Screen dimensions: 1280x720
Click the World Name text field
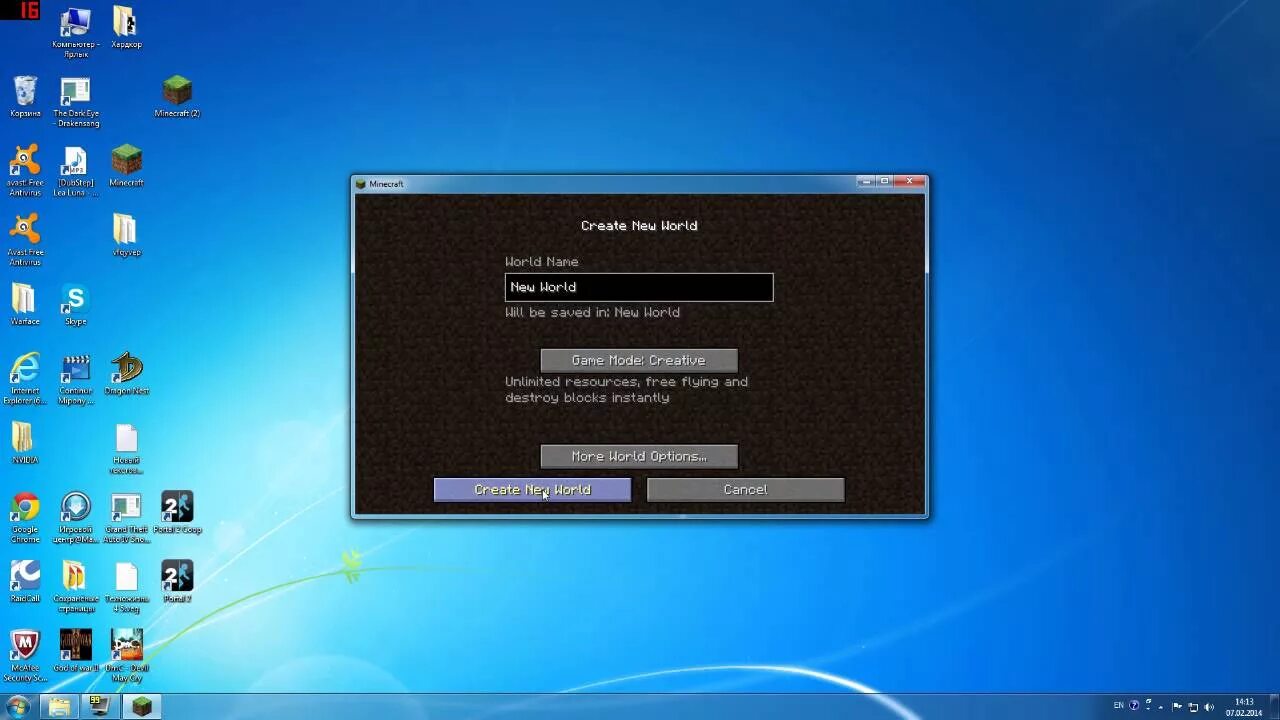tap(639, 287)
